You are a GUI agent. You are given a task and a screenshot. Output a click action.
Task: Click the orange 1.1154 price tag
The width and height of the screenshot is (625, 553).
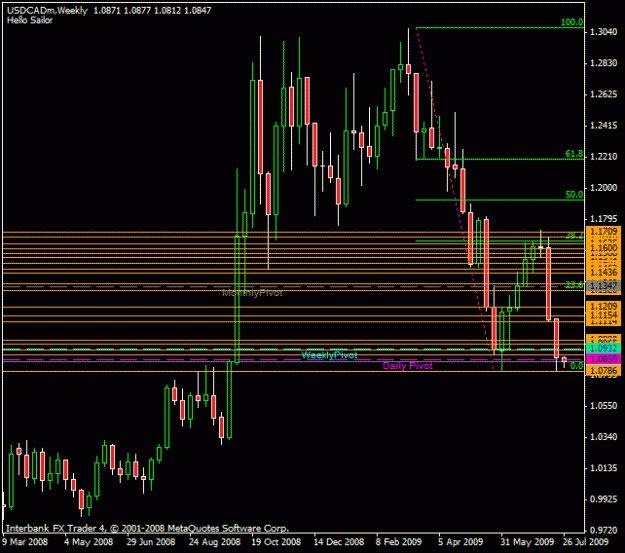pyautogui.click(x=603, y=315)
